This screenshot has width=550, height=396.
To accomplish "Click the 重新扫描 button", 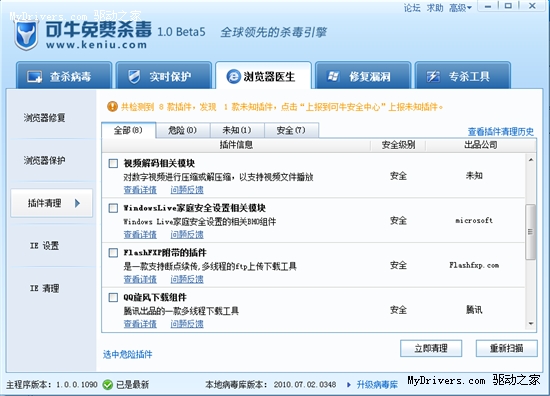I will click(x=507, y=348).
